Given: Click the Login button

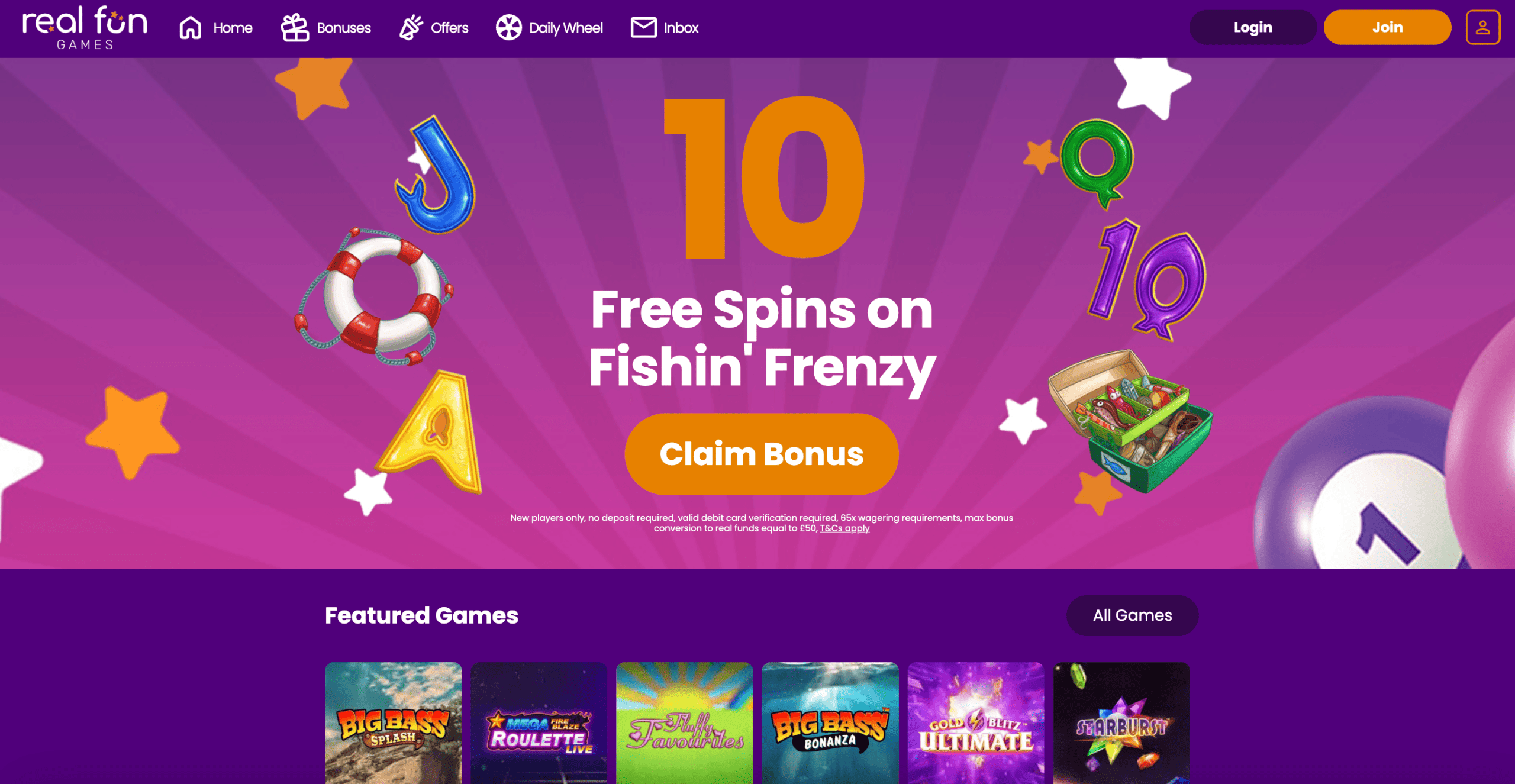Looking at the screenshot, I should point(1253,27).
